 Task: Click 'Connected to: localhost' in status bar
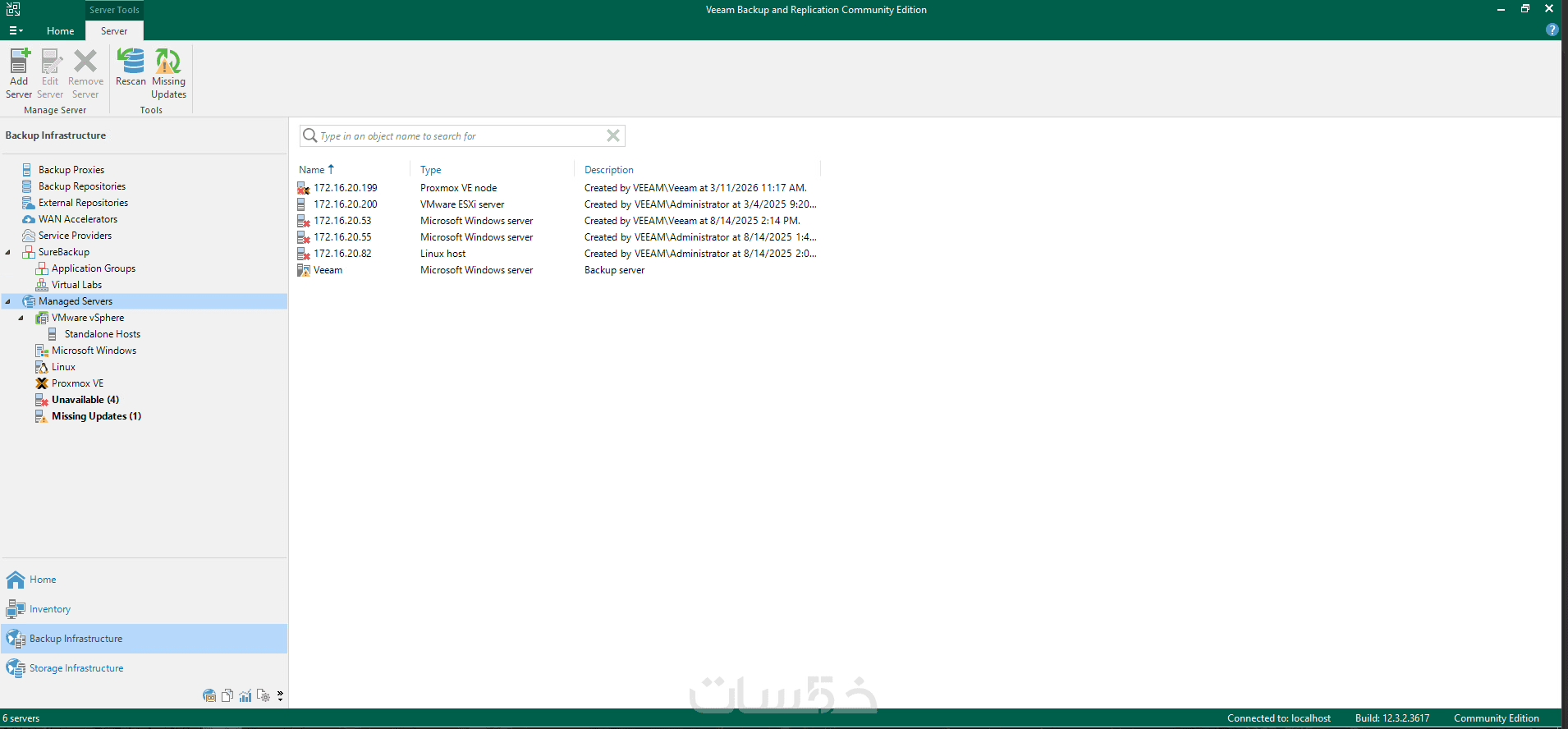(x=1279, y=718)
